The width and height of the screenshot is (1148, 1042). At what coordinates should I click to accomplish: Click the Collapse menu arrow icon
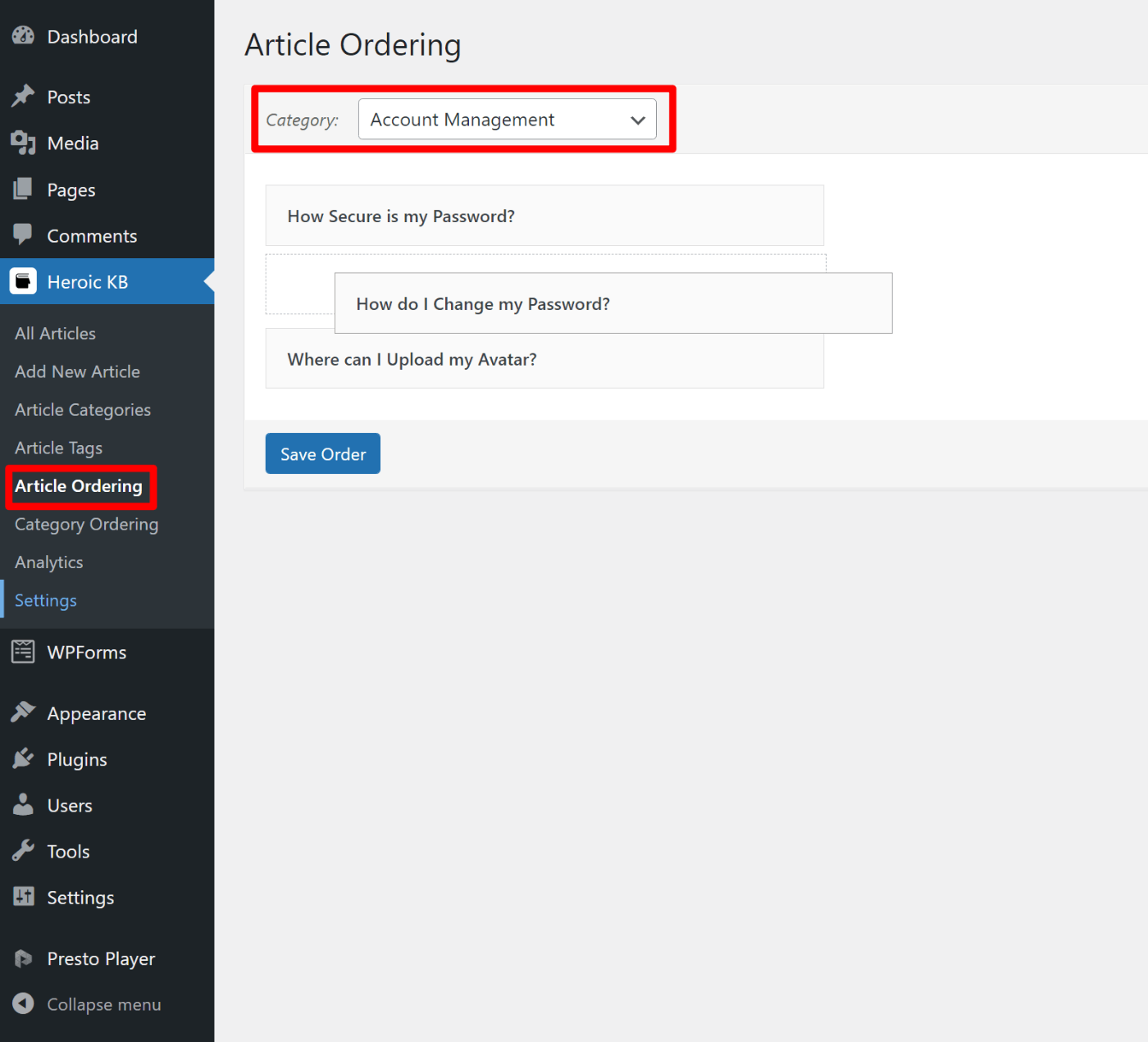point(23,1003)
